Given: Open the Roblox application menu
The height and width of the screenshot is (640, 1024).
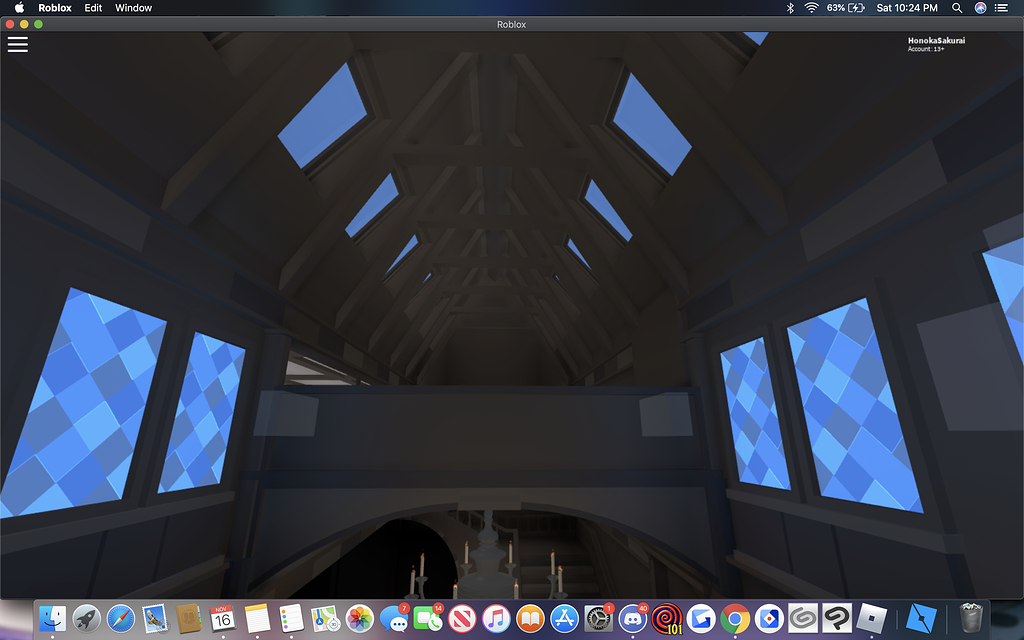Looking at the screenshot, I should click(55, 8).
